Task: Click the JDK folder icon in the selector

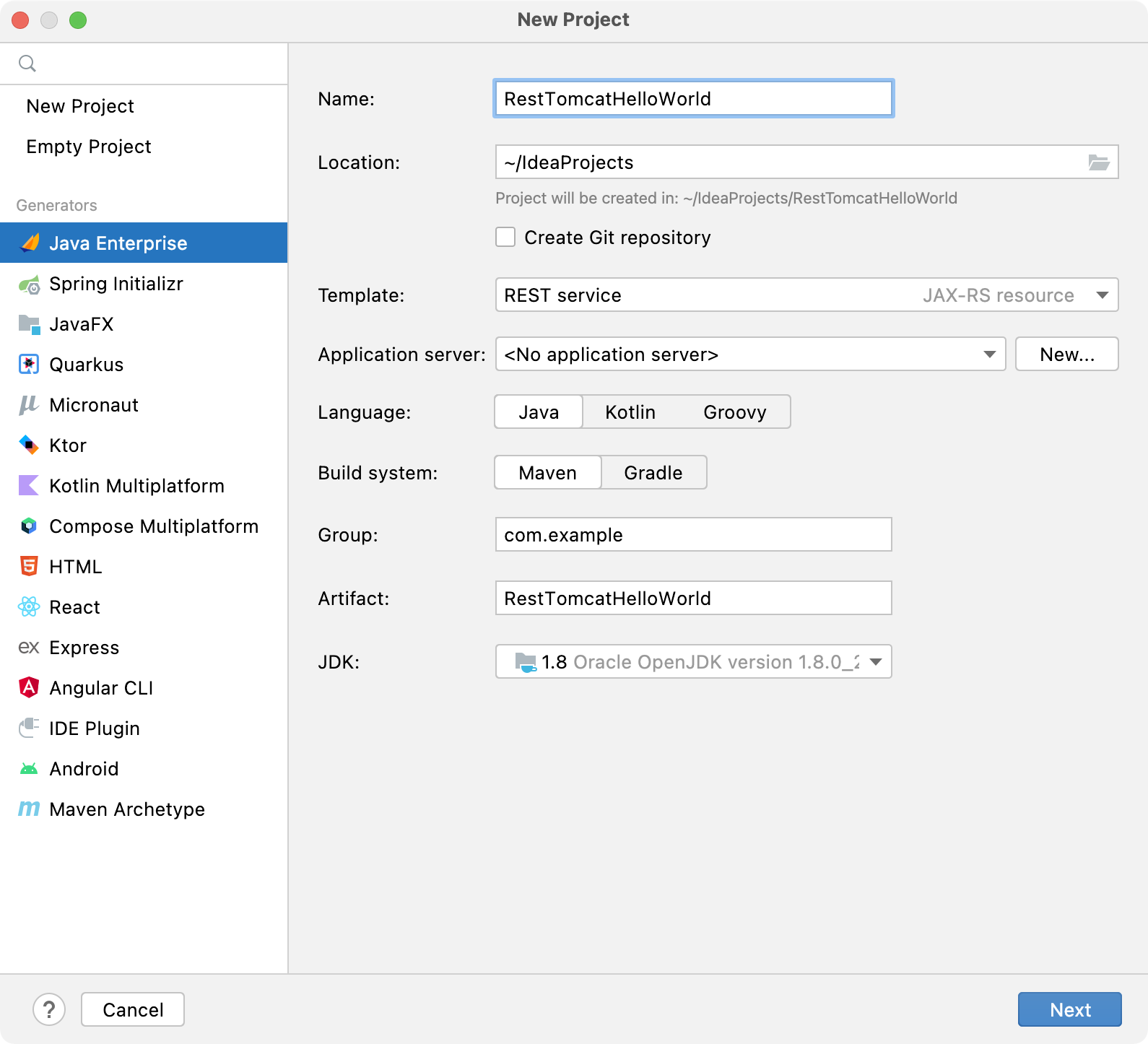Action: [x=526, y=662]
